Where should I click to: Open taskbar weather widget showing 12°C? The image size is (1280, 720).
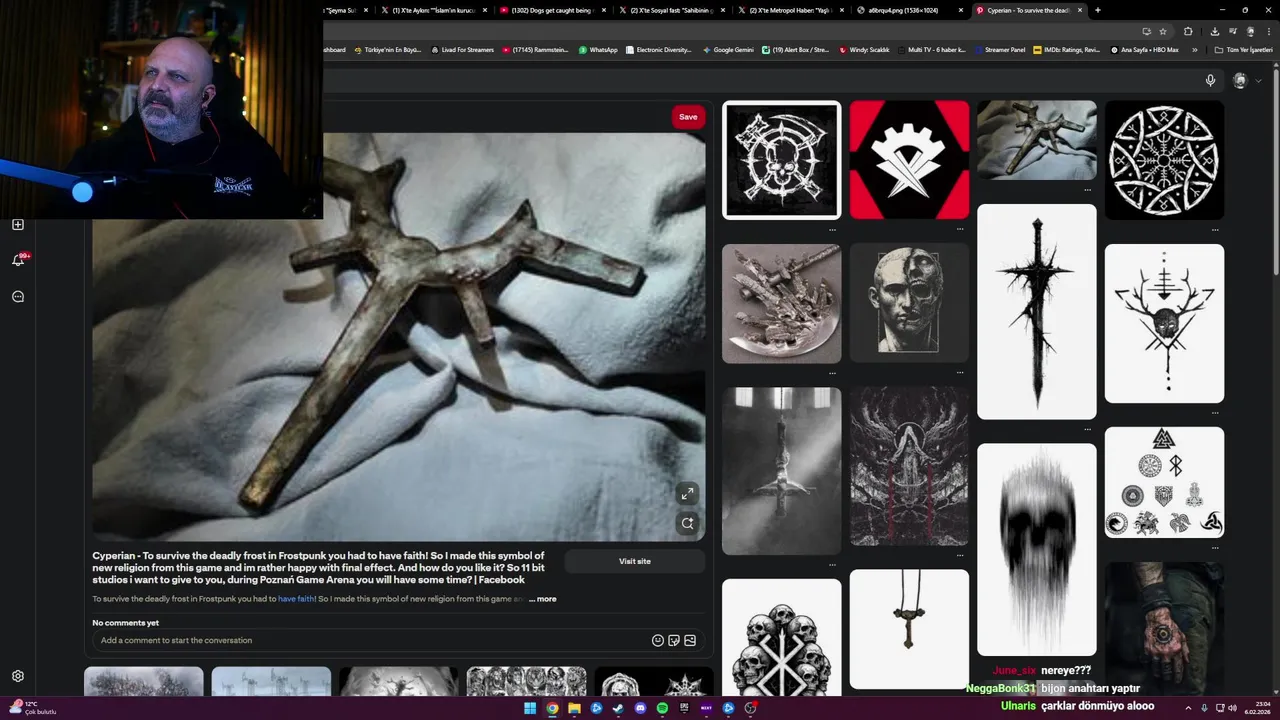pos(32,708)
